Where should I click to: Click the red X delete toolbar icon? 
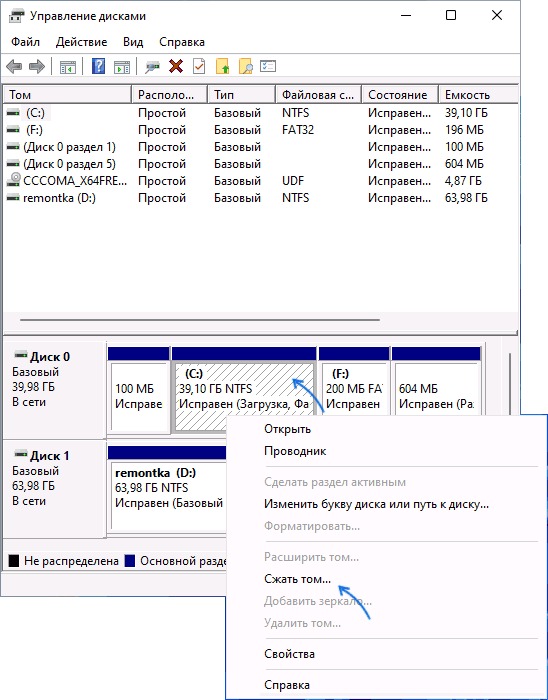click(x=176, y=67)
